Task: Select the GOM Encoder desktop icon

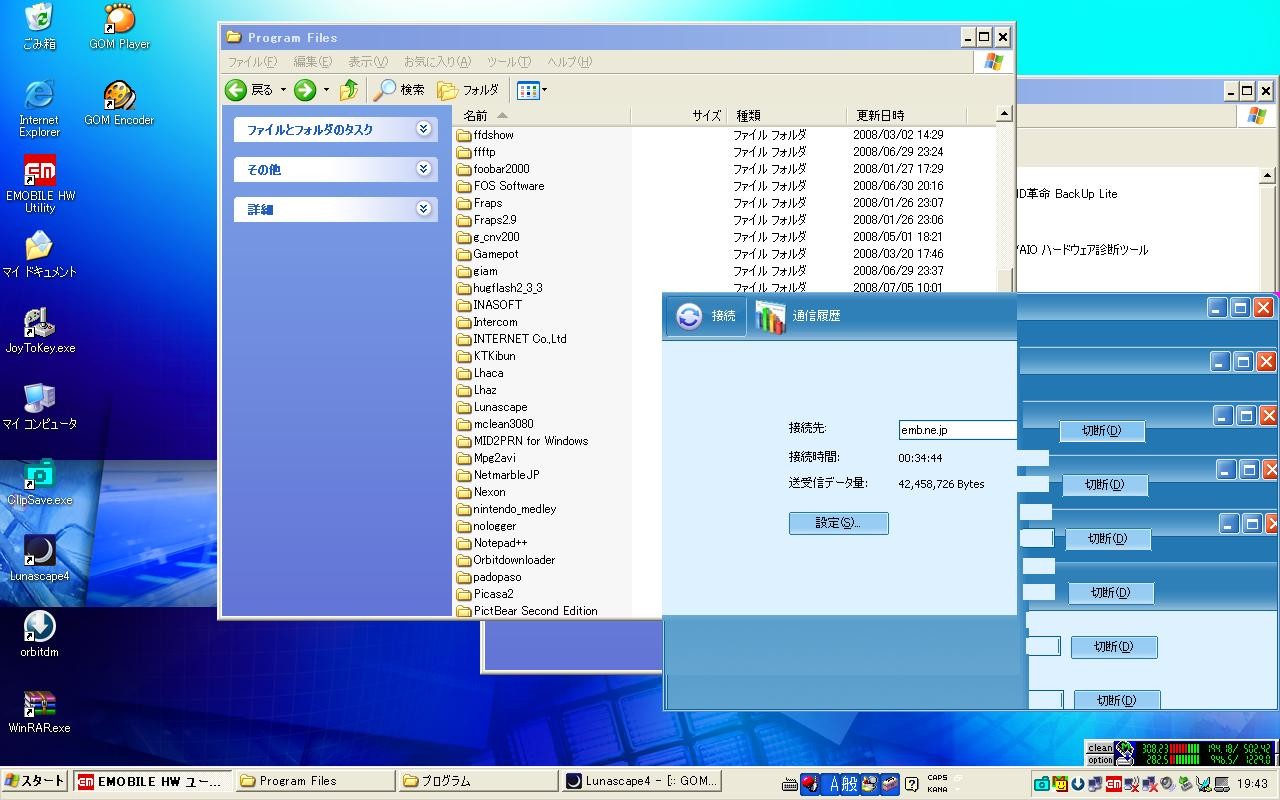Action: tap(119, 103)
